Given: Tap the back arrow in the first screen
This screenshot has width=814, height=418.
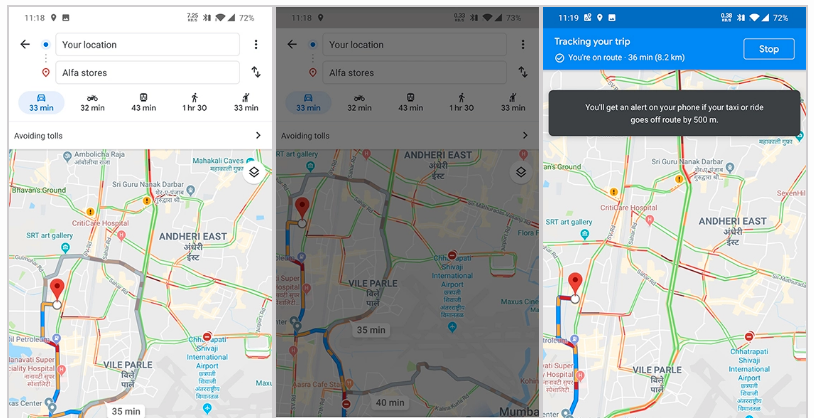Looking at the screenshot, I should coord(25,45).
